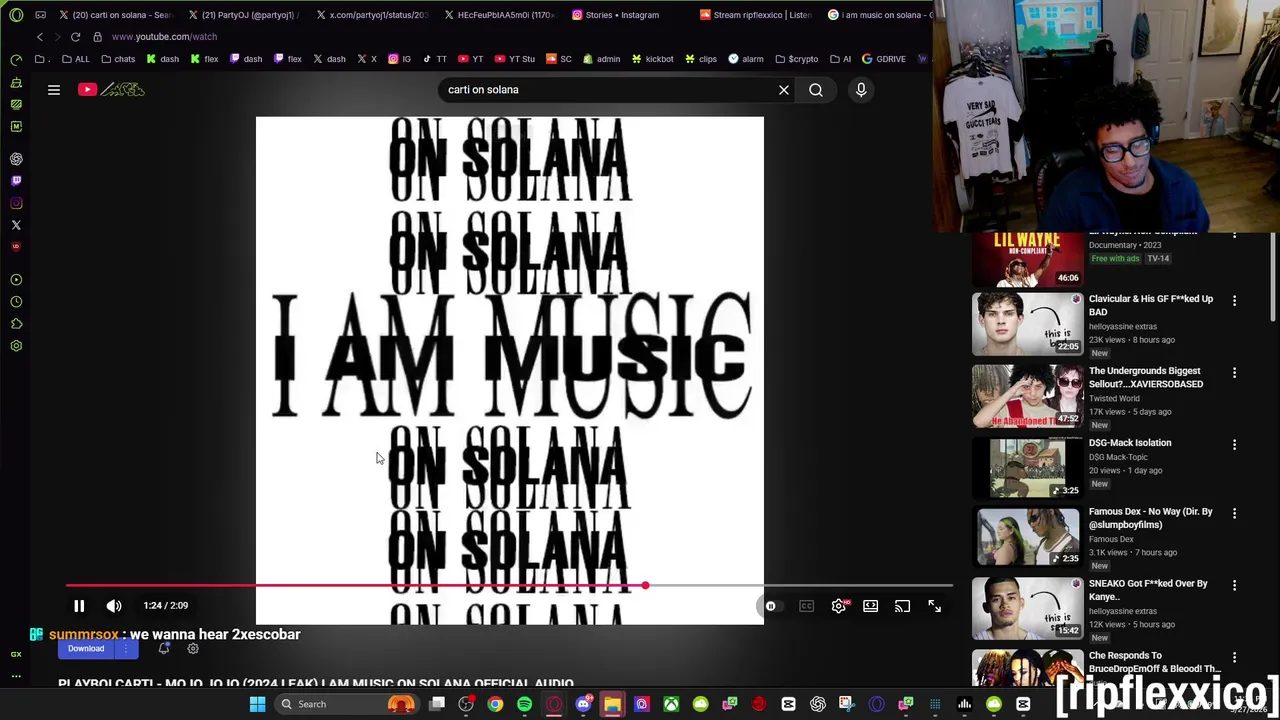Open 'ALL' bookmarks folder

[75, 59]
